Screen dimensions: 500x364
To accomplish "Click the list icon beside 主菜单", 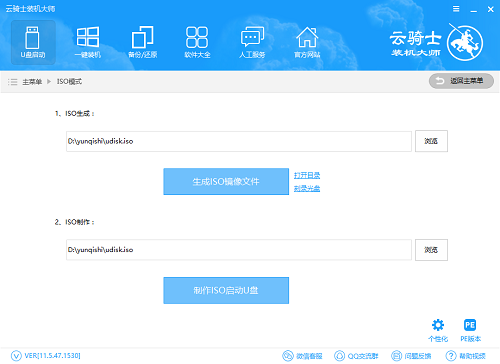I will pos(13,82).
